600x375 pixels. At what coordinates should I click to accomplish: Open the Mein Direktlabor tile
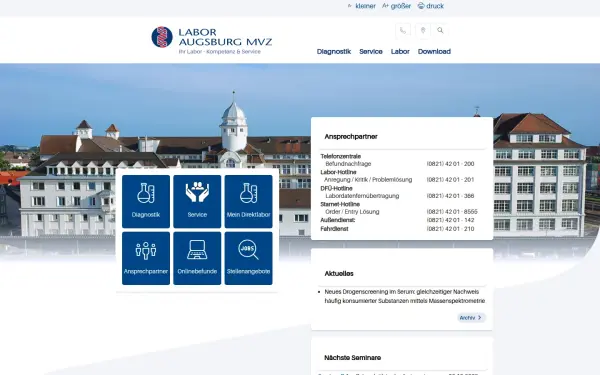249,201
